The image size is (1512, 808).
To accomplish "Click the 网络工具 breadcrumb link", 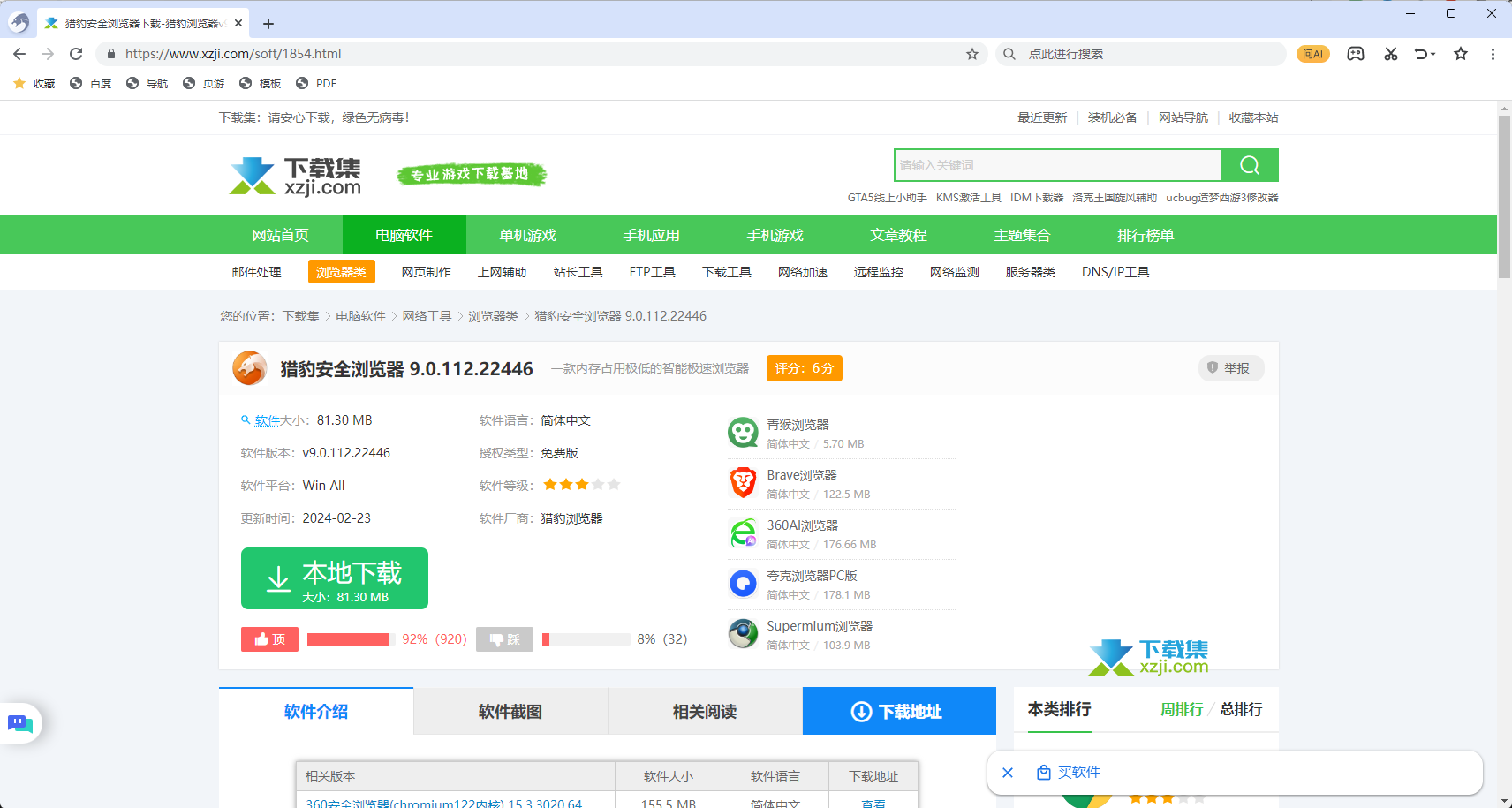I will point(427,316).
